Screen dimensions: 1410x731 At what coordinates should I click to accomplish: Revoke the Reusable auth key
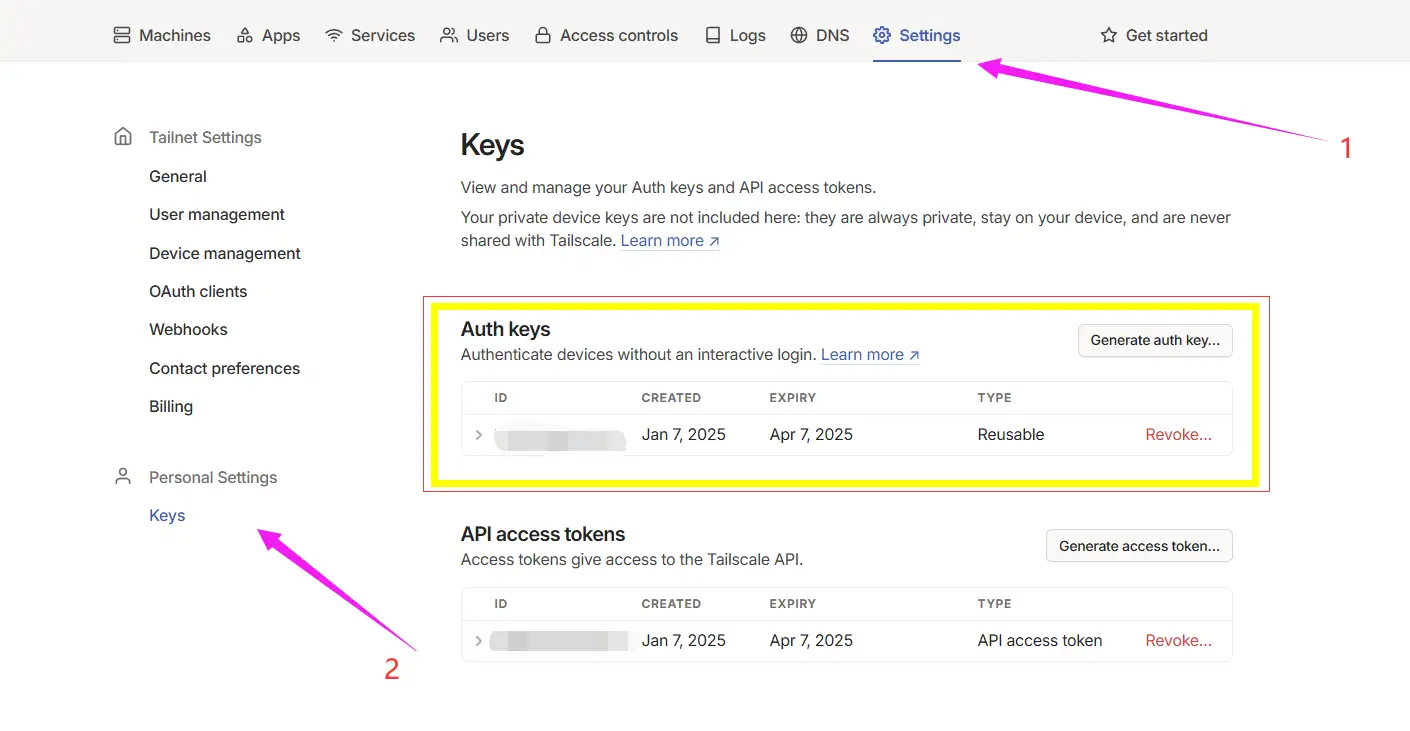pyautogui.click(x=1178, y=435)
